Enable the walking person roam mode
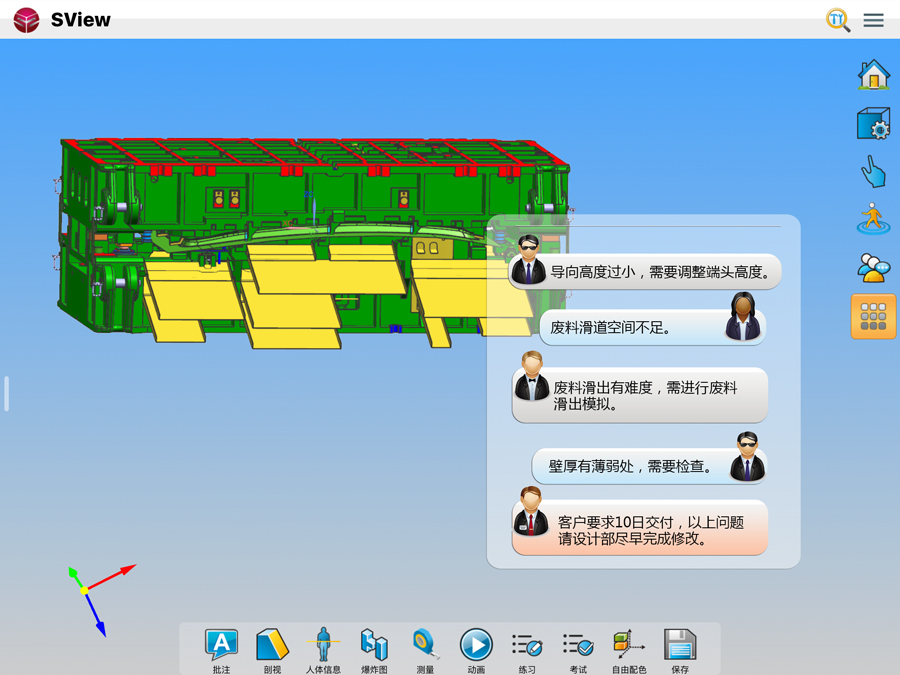This screenshot has height=675, width=900. (x=873, y=220)
